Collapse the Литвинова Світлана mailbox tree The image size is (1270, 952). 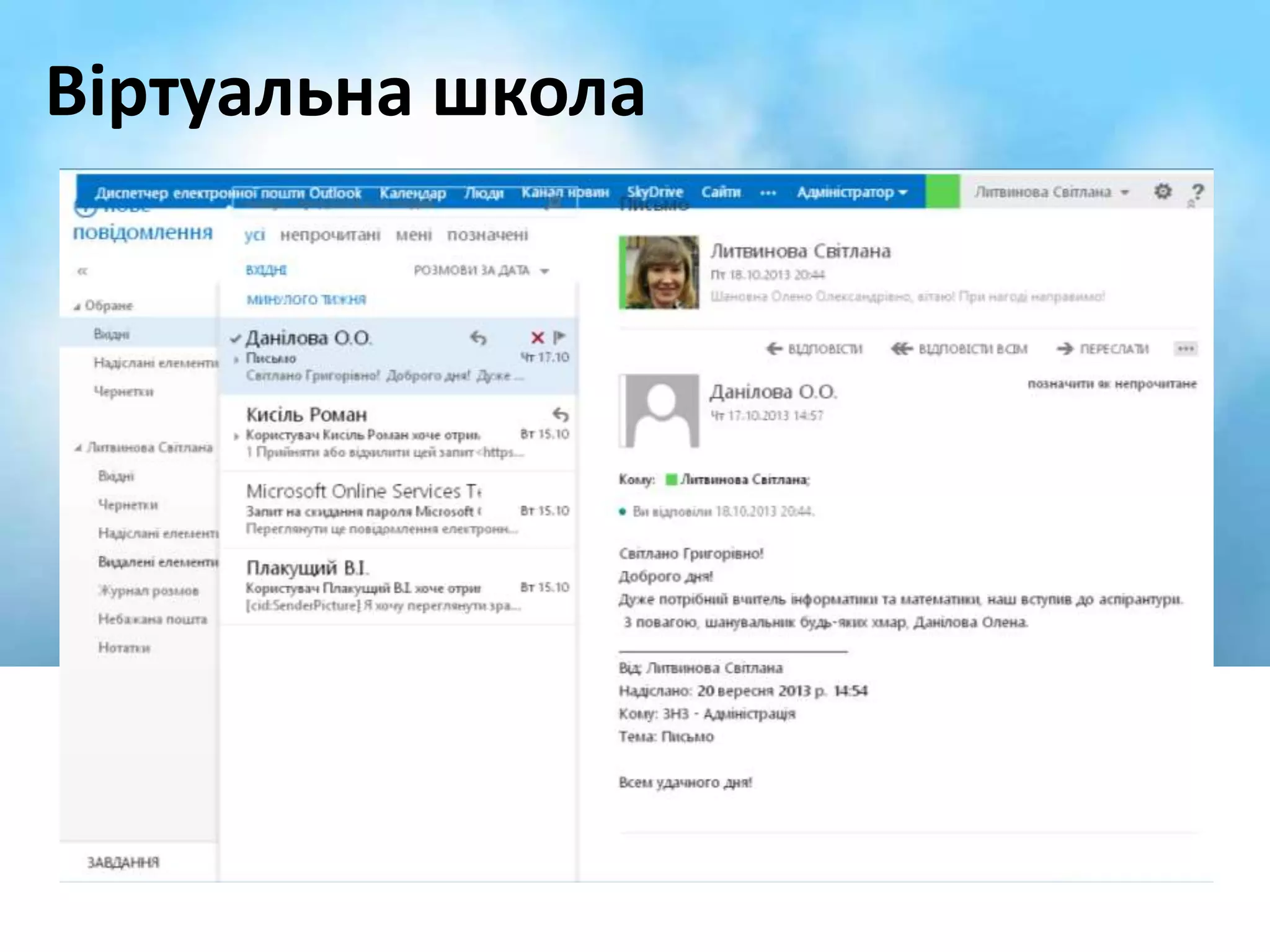pos(78,447)
